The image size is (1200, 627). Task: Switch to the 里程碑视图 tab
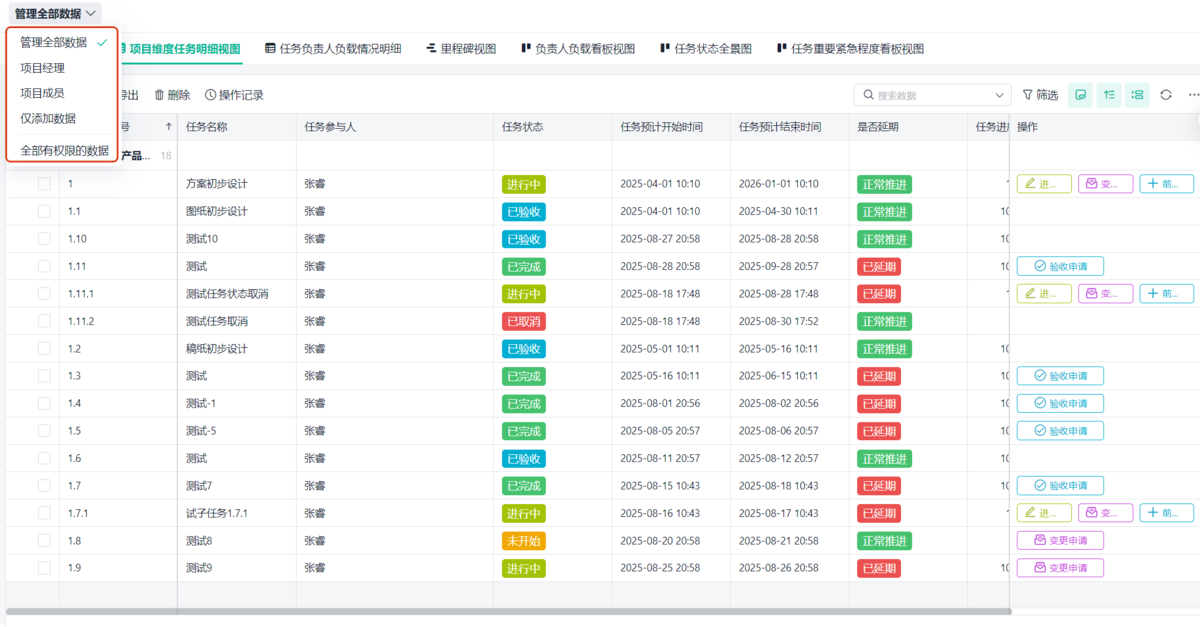(x=461, y=48)
